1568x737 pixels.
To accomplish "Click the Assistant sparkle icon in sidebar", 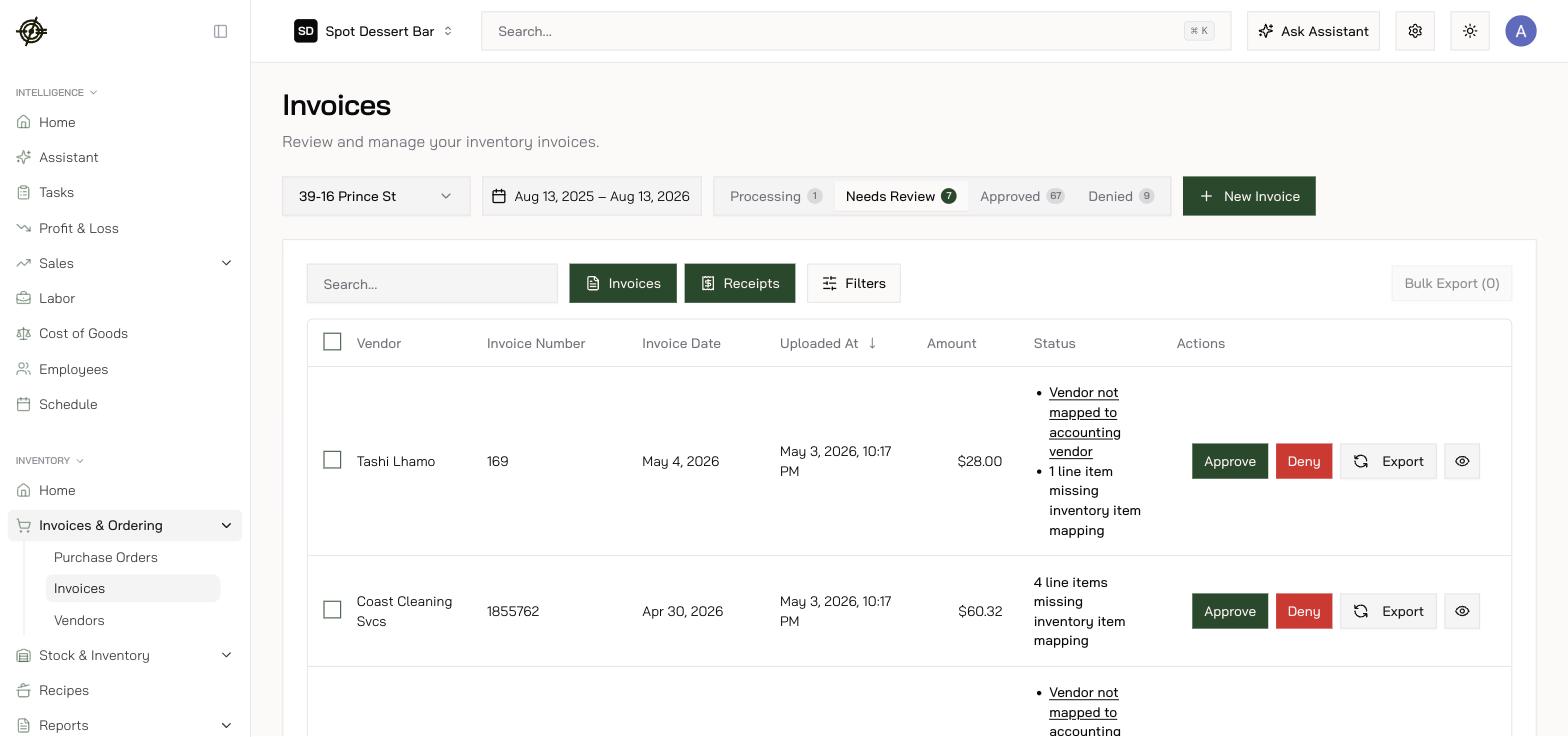I will coord(24,157).
